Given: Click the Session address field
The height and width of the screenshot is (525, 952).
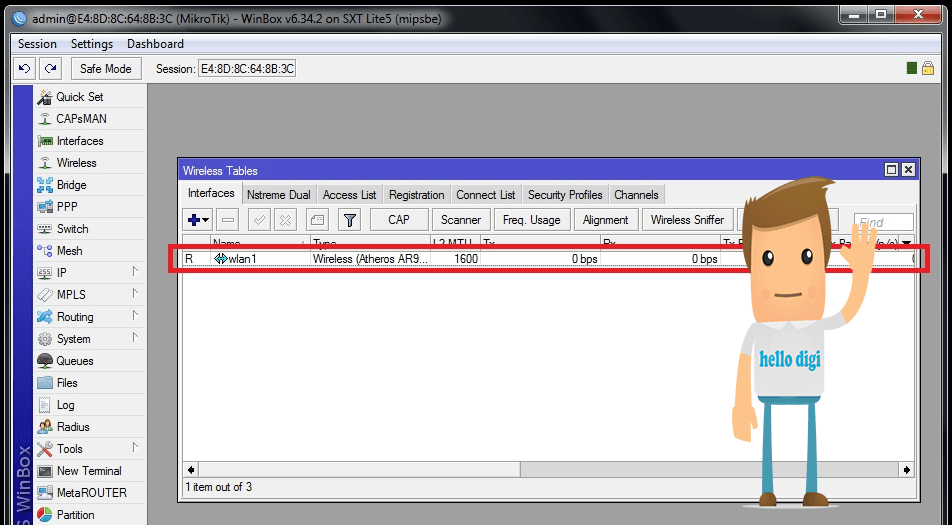Looking at the screenshot, I should [x=247, y=69].
